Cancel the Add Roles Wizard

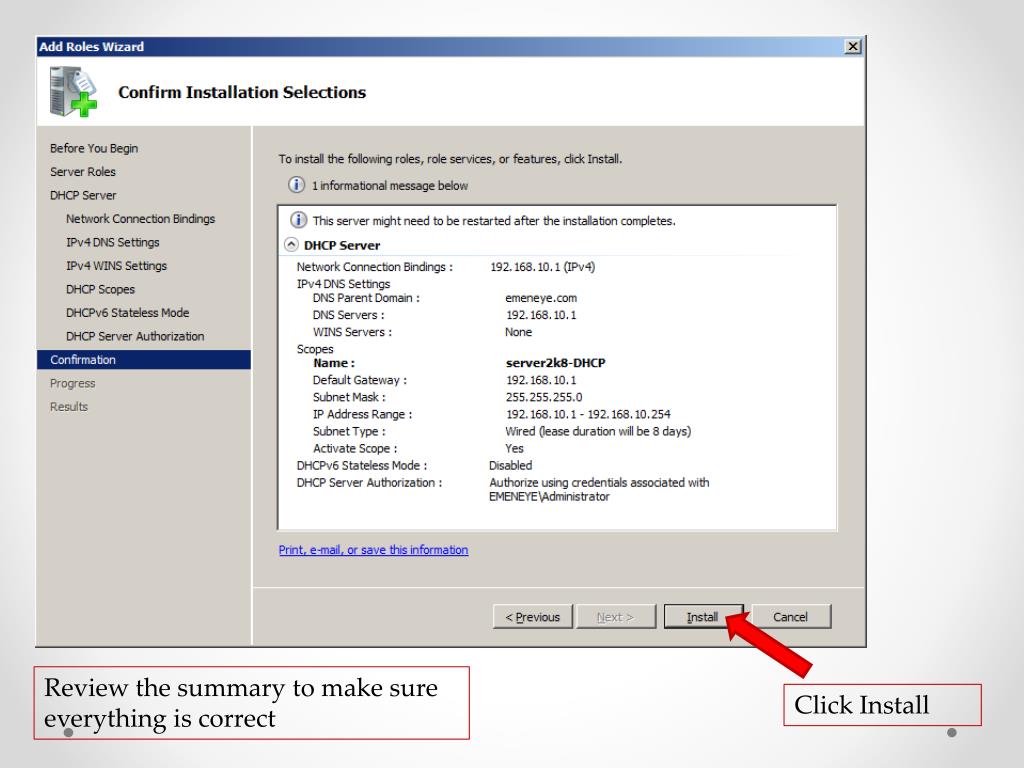point(791,616)
